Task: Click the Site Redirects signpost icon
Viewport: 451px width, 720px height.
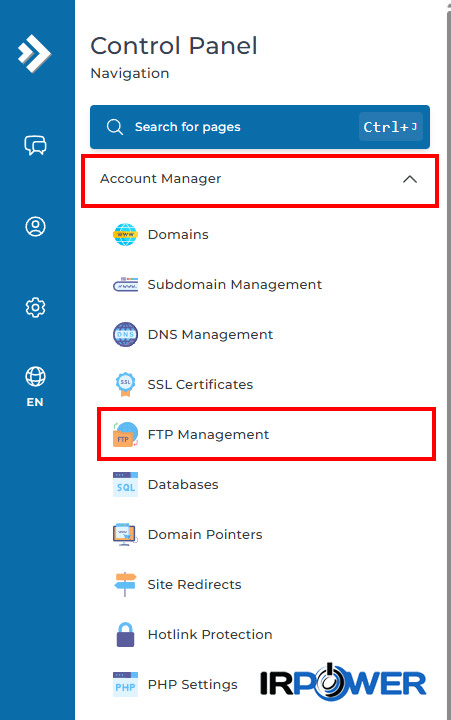Action: click(x=125, y=585)
